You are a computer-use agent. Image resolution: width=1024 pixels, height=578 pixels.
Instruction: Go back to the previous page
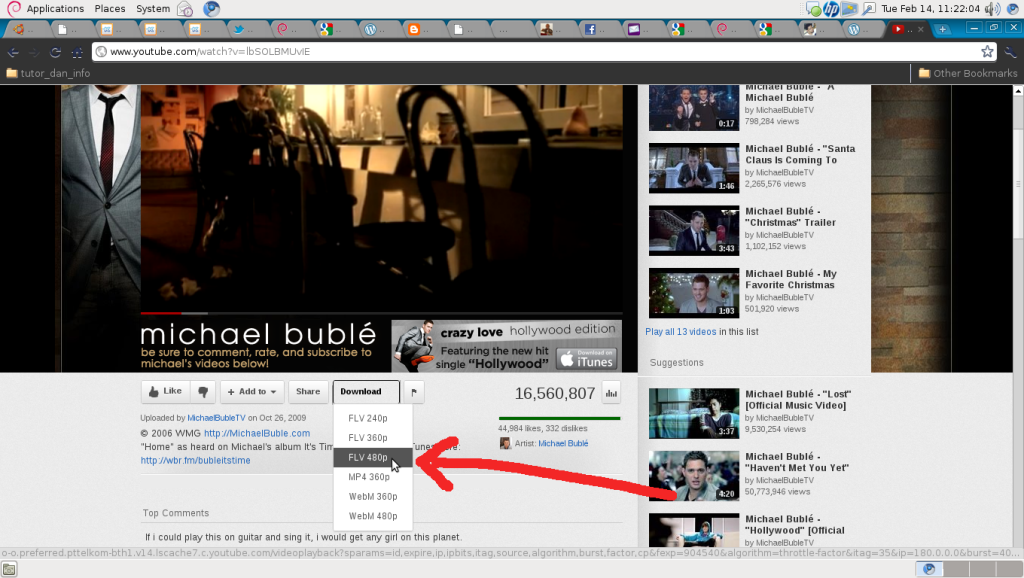tap(12, 52)
